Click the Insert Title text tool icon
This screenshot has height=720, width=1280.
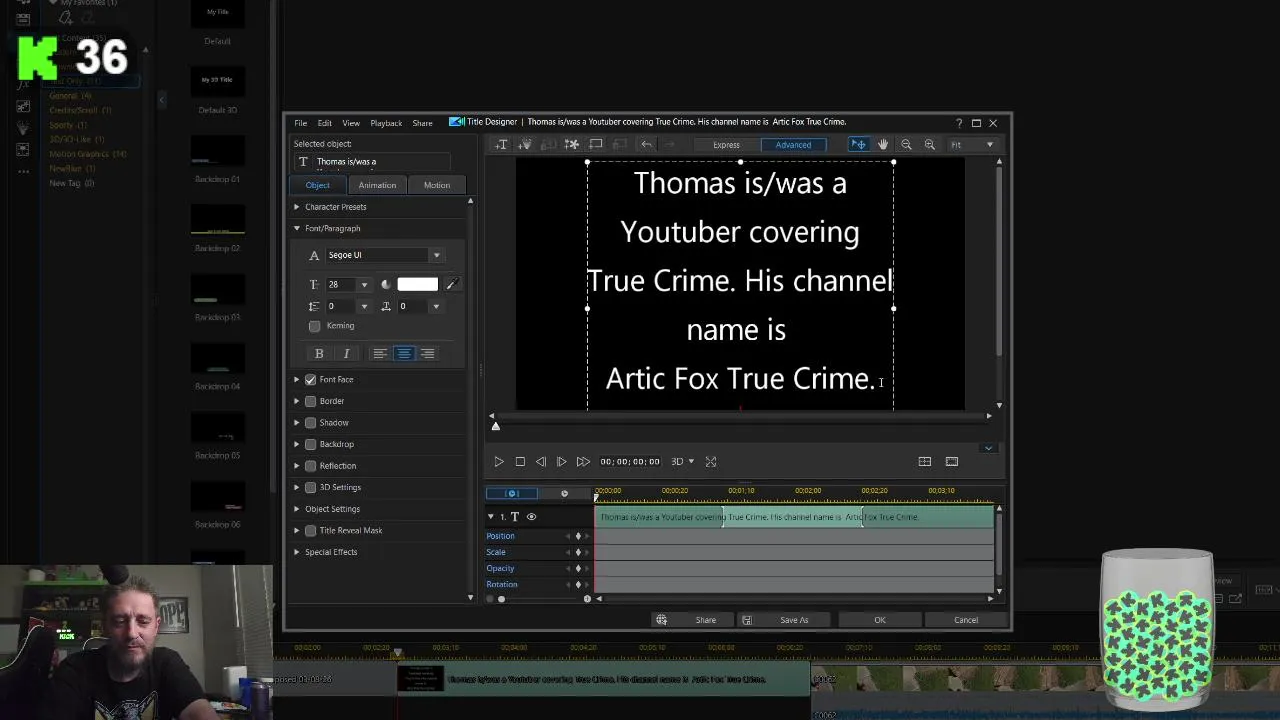[501, 145]
